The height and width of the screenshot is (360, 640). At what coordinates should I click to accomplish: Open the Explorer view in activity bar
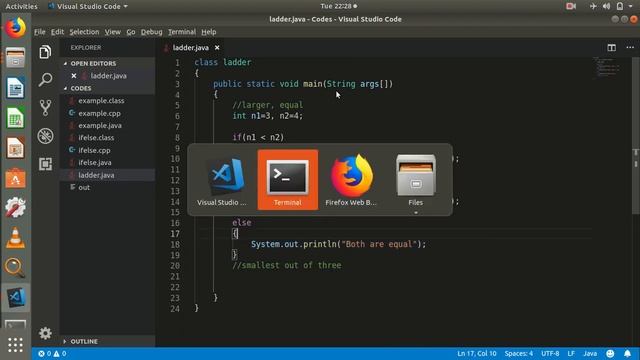click(45, 52)
